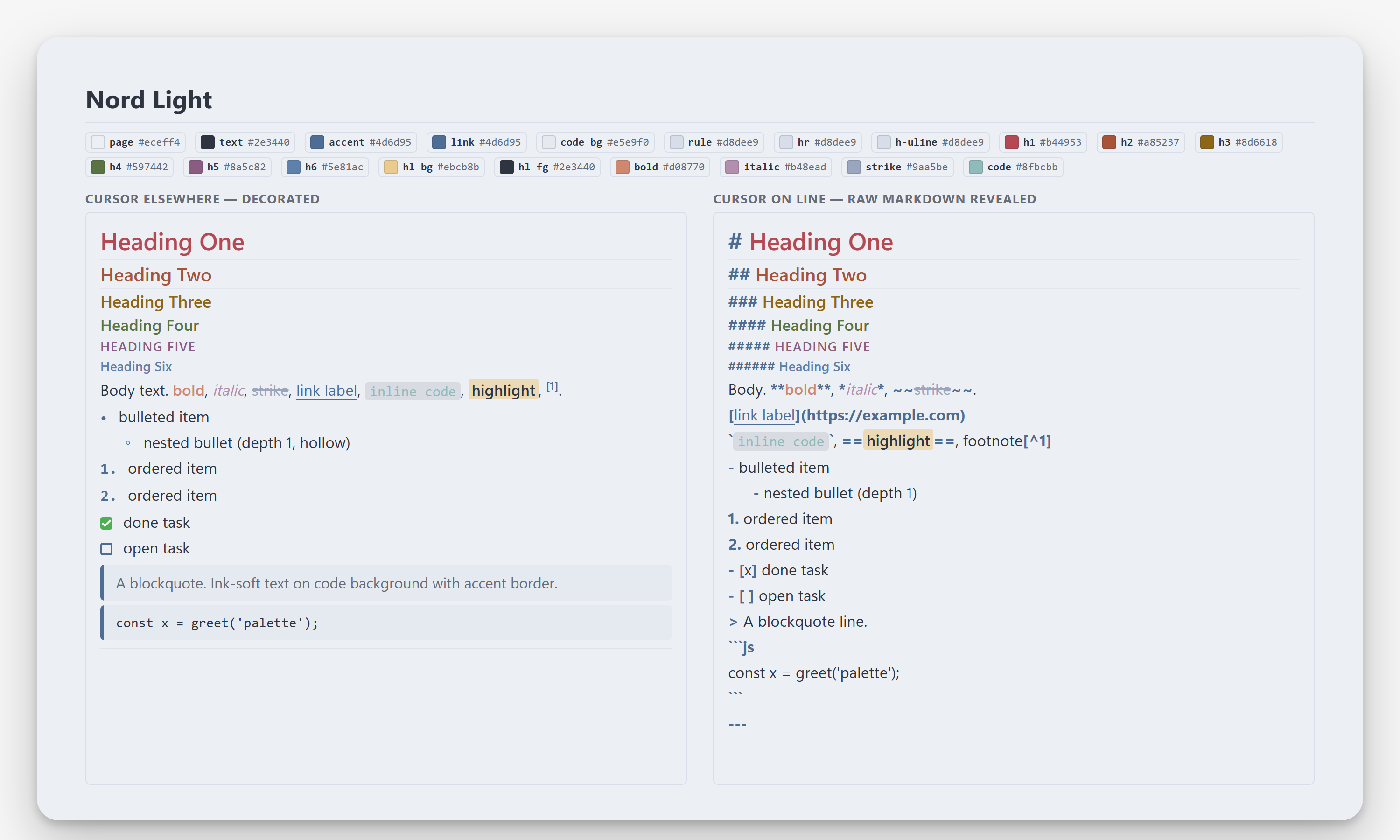1400x840 pixels.
Task: Pick the rule #d8dee9 swatch
Action: (714, 142)
